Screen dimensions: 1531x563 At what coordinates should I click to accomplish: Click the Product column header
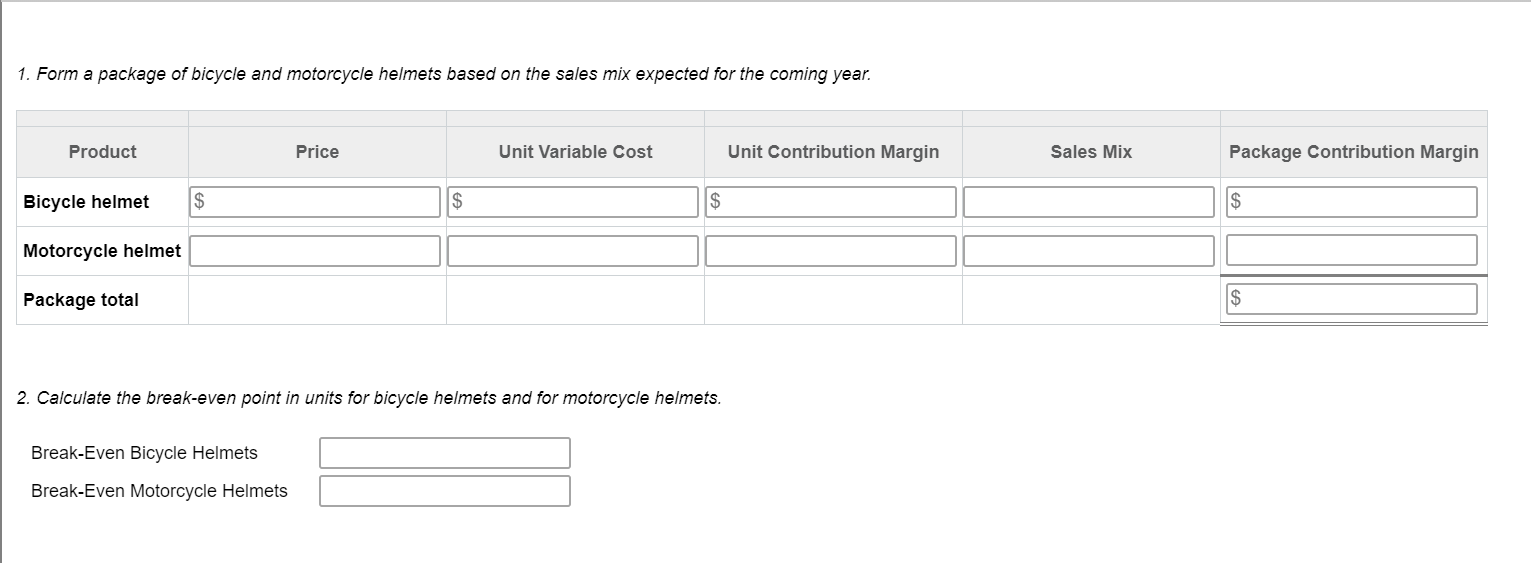pos(102,152)
